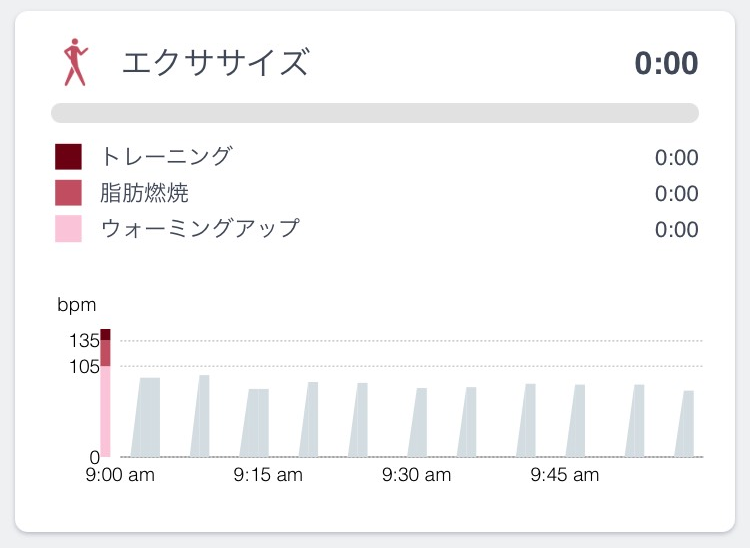Click the 9:45 am time axis label
This screenshot has height=548, width=750.
(564, 475)
